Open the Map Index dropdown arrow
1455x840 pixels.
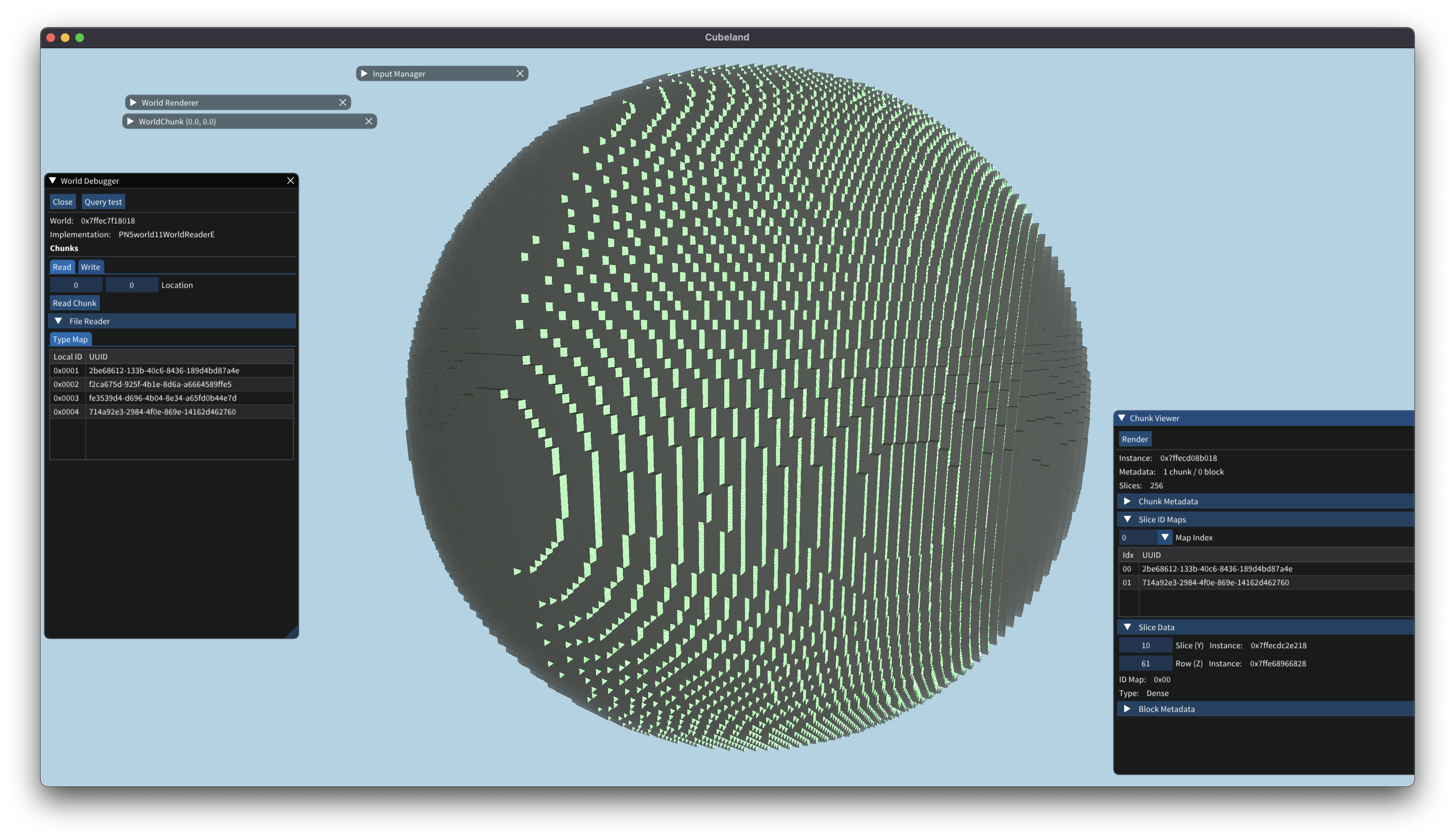(x=1165, y=537)
